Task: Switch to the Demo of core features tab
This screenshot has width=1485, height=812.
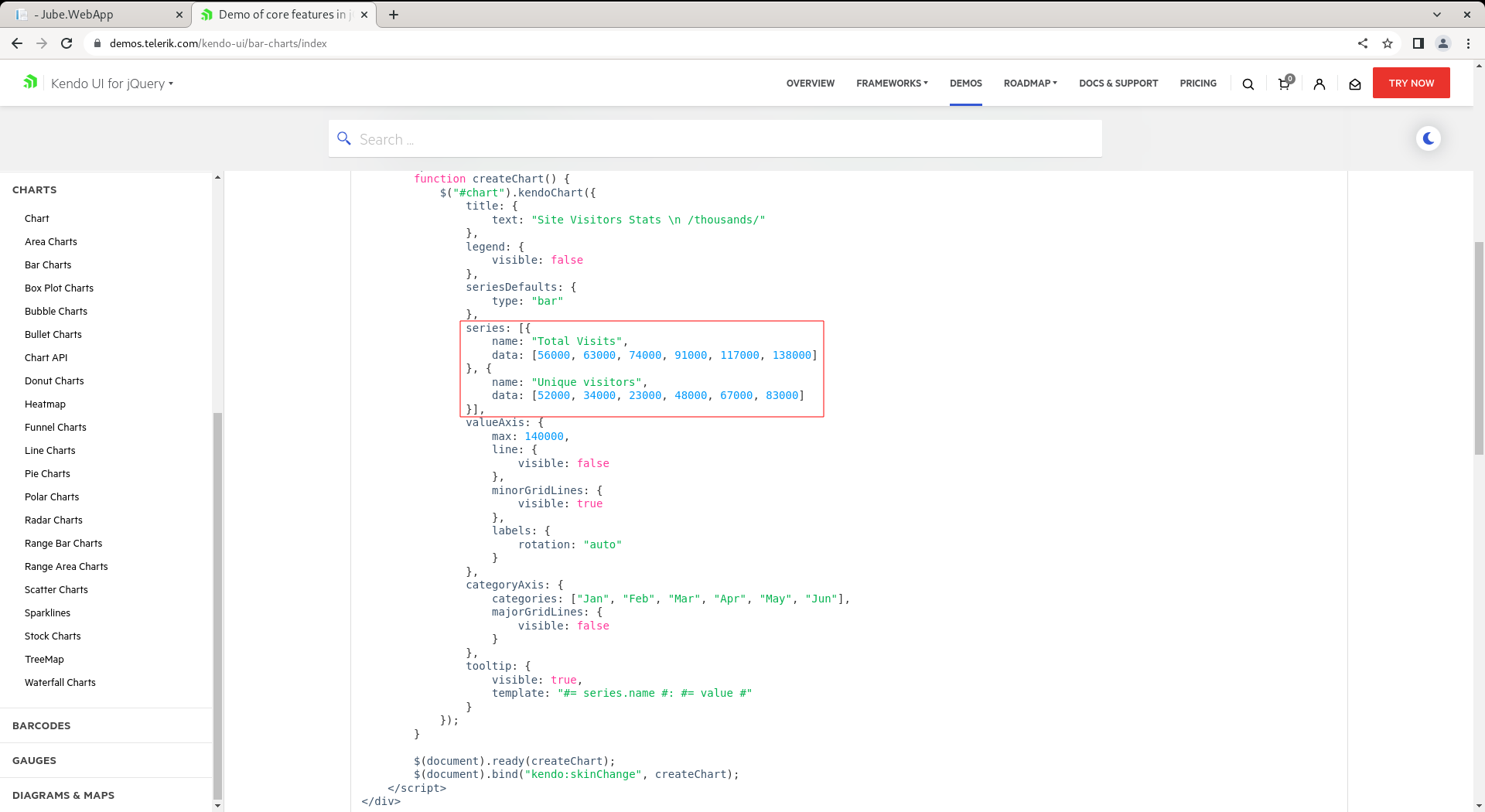Action: [x=283, y=15]
